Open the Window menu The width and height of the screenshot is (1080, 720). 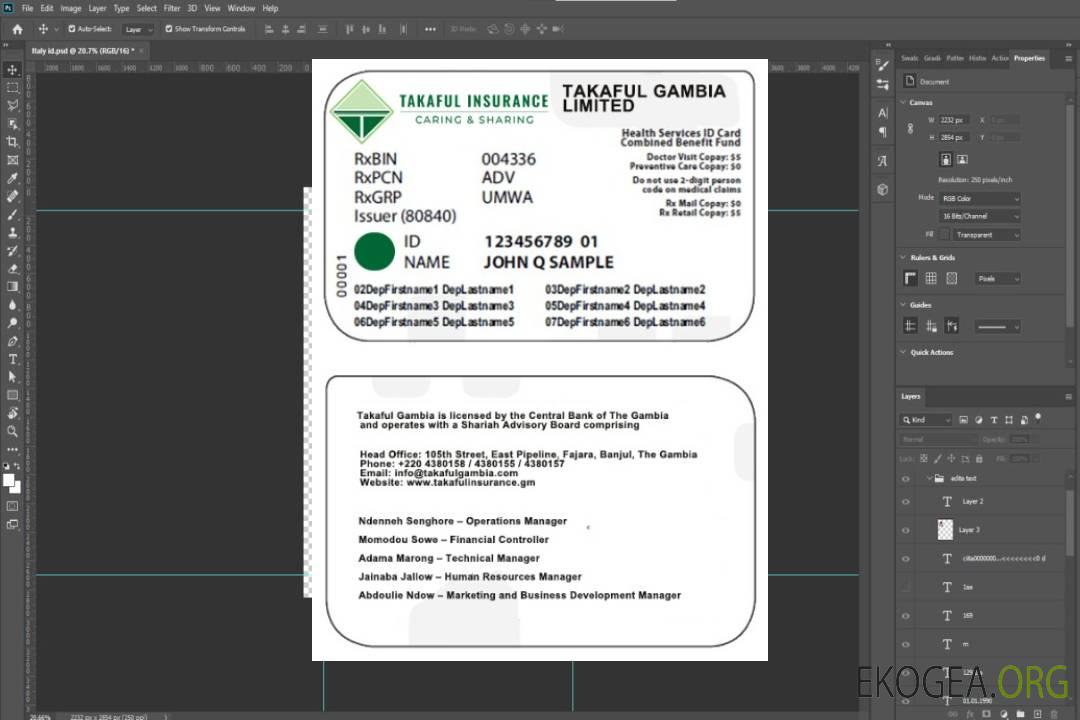241,8
